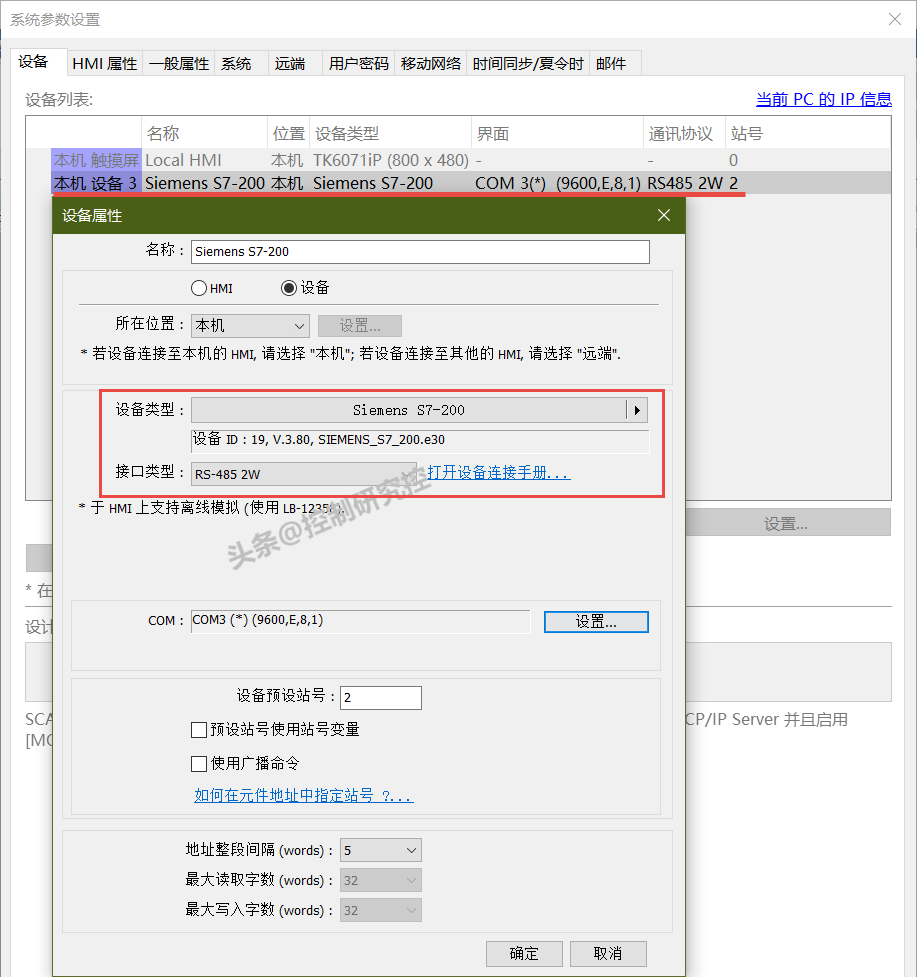Enable 预设站号使用站号变量 checkbox
Screen dimensions: 917x977
[x=199, y=730]
